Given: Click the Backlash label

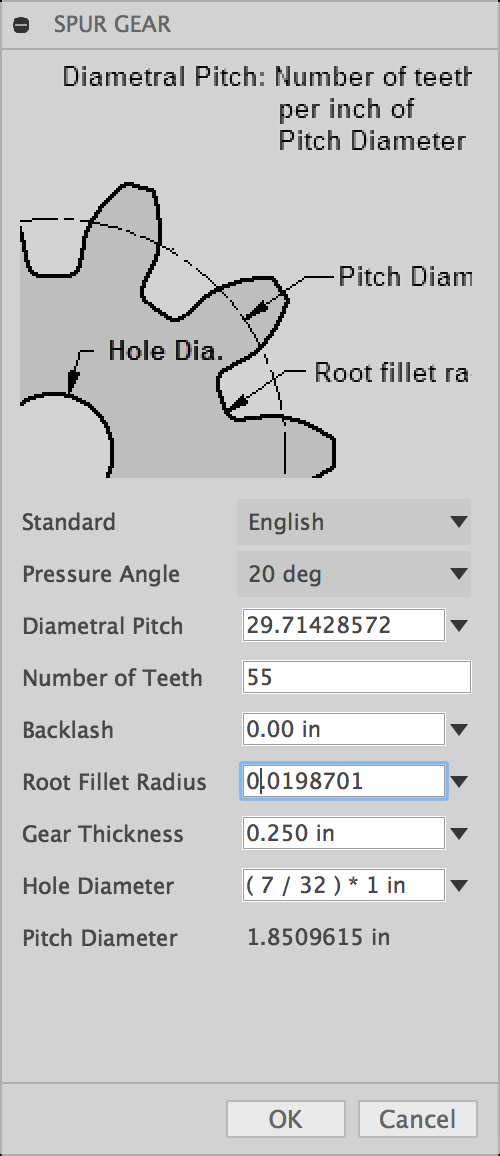Looking at the screenshot, I should point(68,730).
